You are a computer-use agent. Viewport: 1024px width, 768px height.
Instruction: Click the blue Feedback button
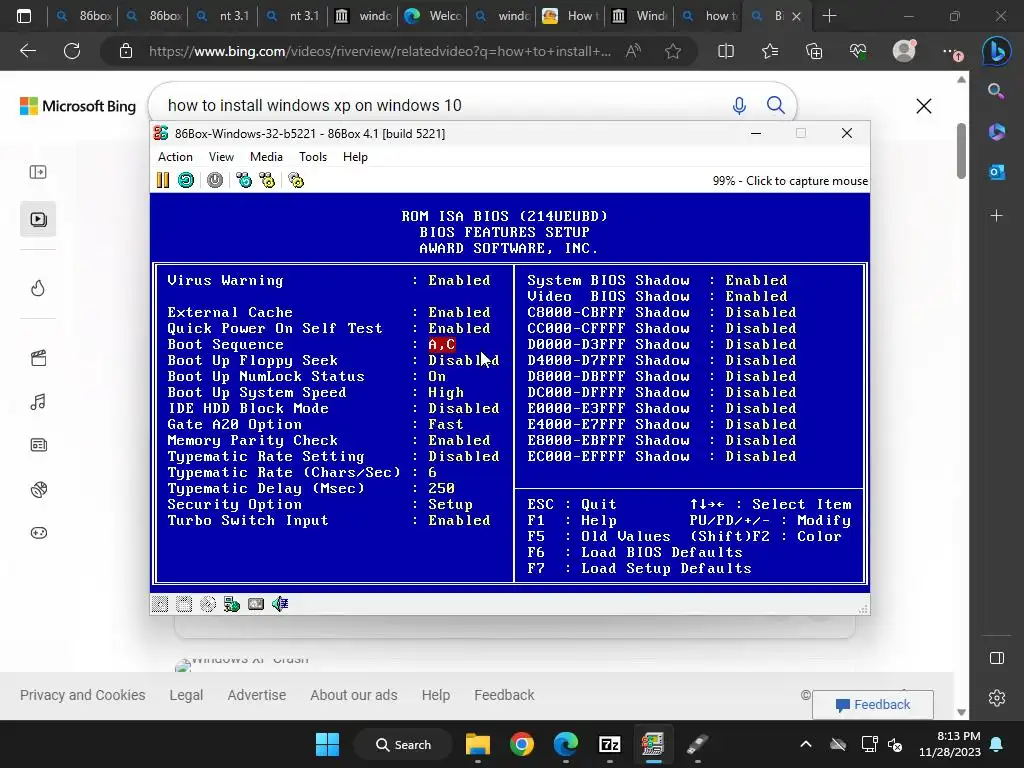coord(872,705)
